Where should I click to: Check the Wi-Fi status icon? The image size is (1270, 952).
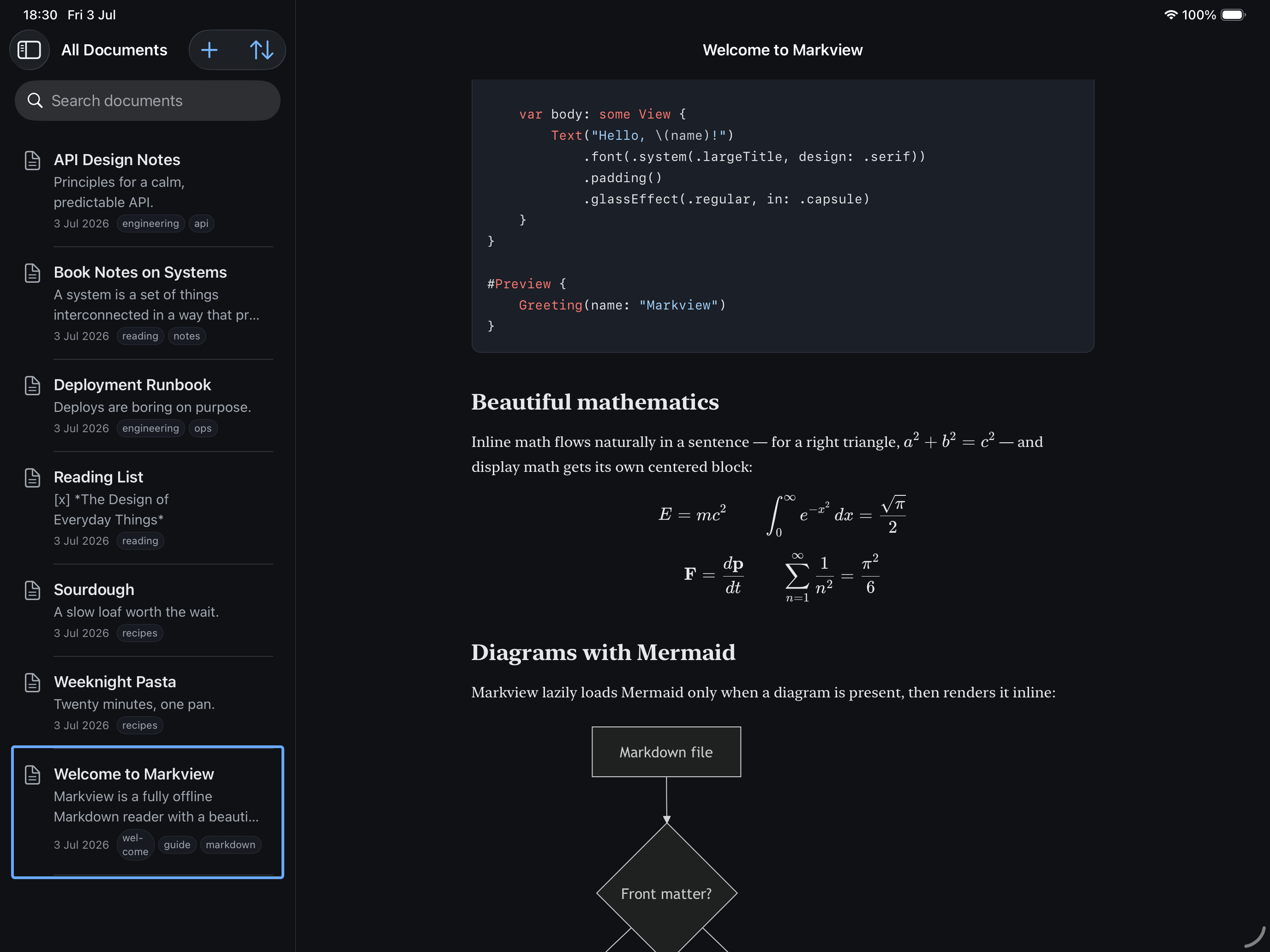coord(1171,15)
